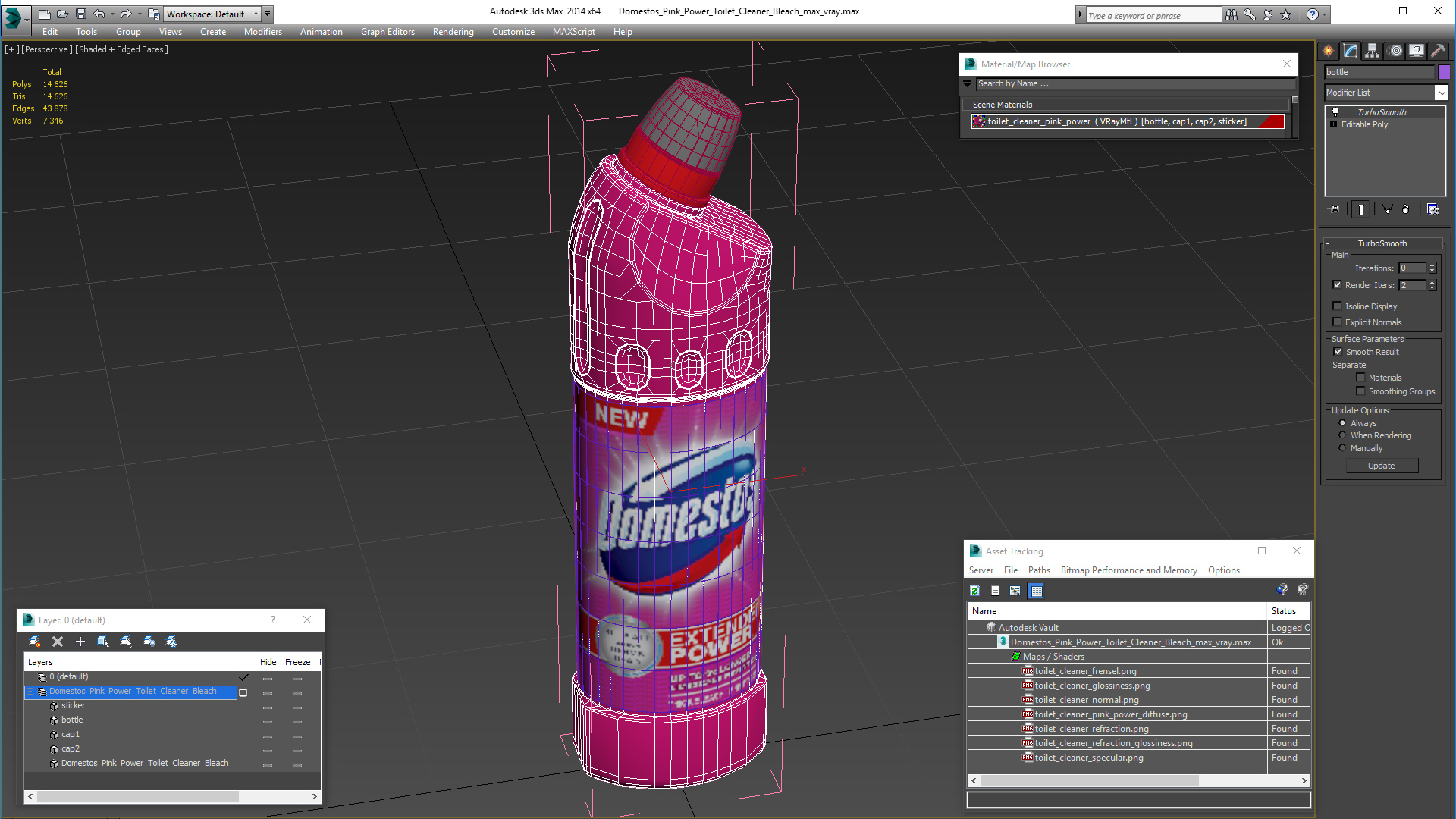Enable Explicit Normals checkbox
Viewport: 1456px width, 819px height.
click(x=1338, y=322)
